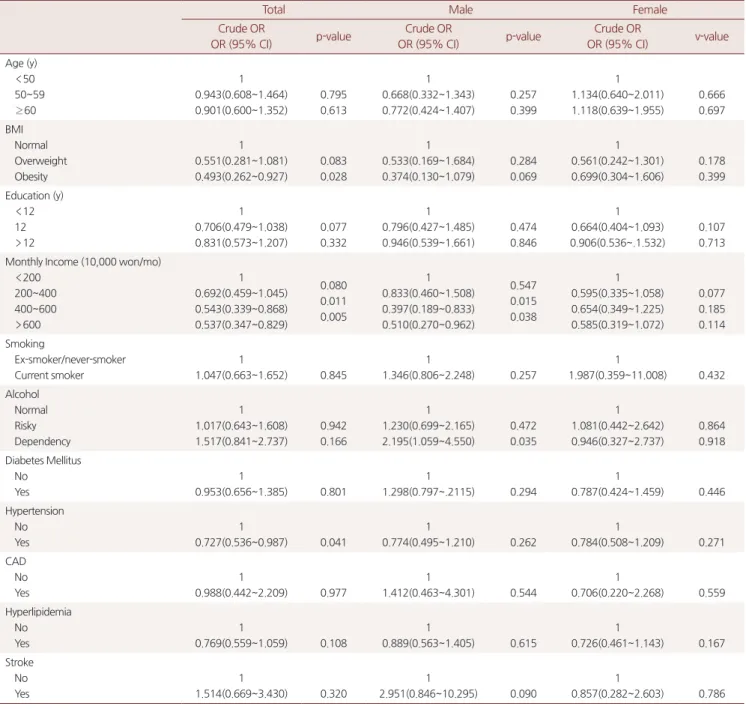Select value 0.953(0.656~1.385)

241,492
